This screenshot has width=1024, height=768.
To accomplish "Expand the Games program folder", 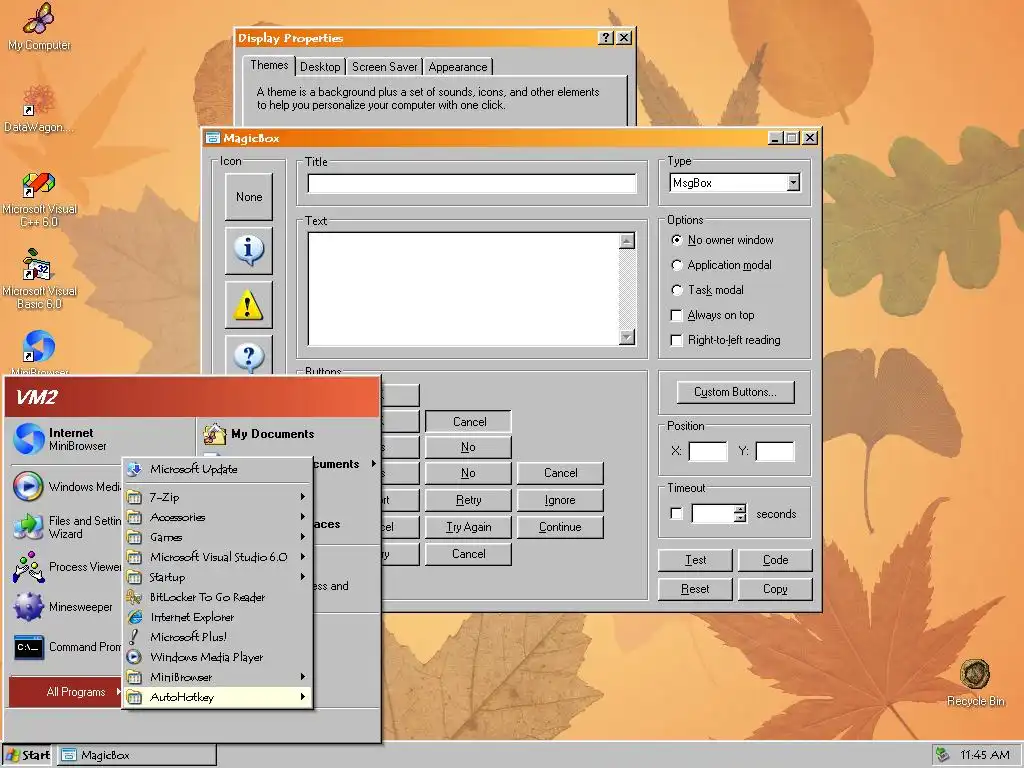I will 217,537.
